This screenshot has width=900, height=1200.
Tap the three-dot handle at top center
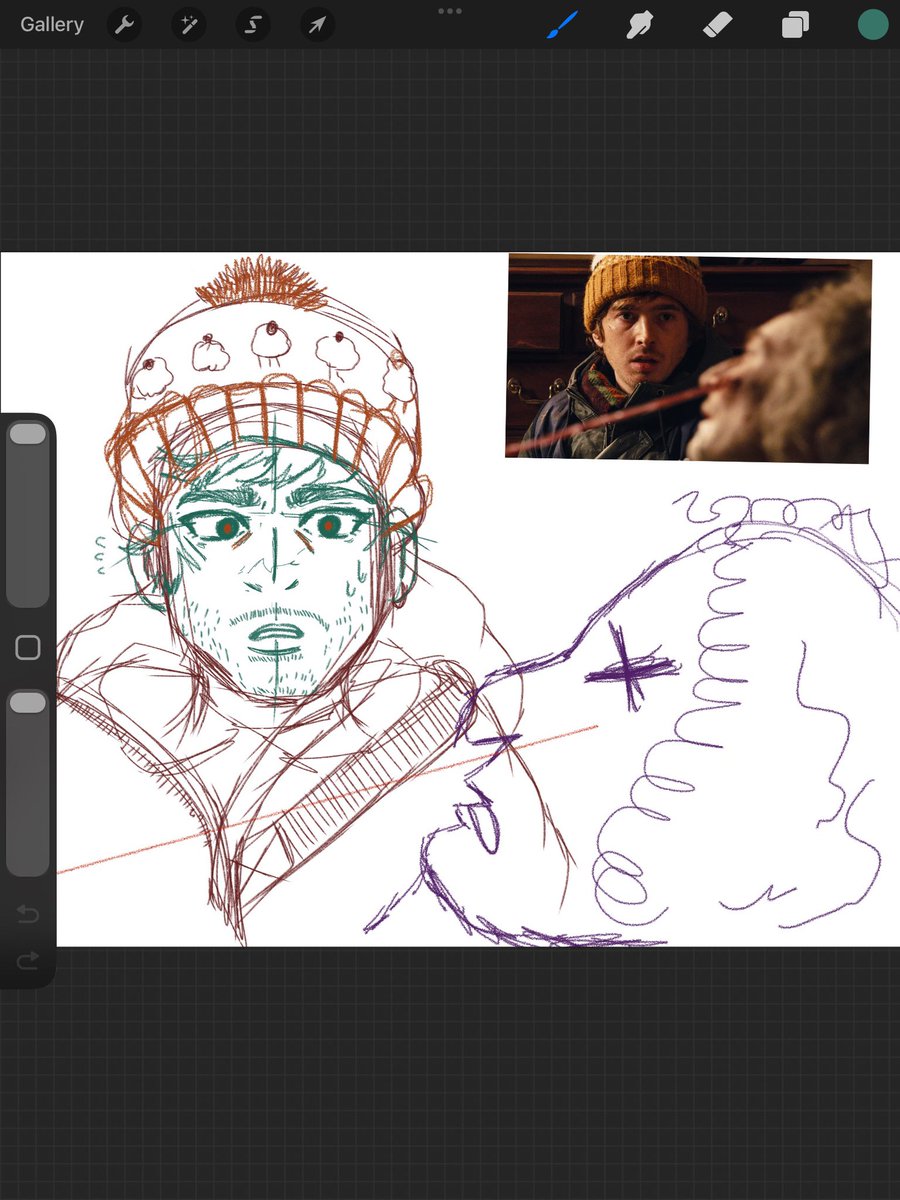point(450,11)
